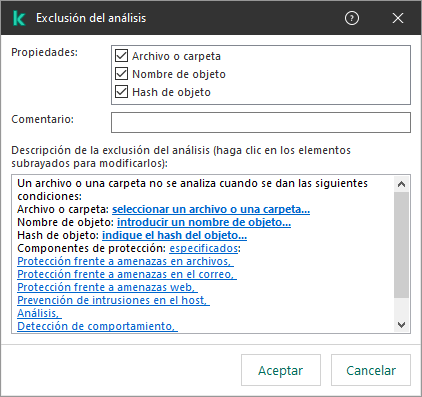This screenshot has width=422, height=397.
Task: Select 'Protección frente a amenazas en archivos' link
Action: (x=125, y=261)
